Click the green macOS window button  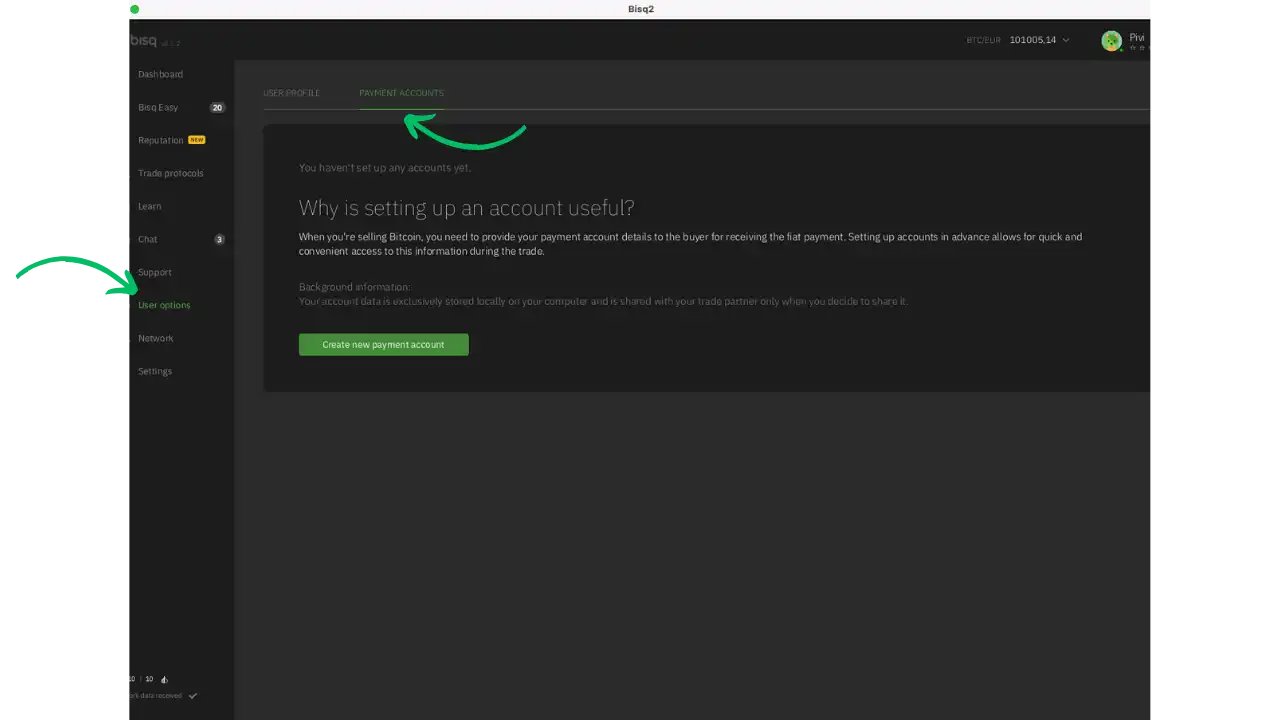(x=135, y=9)
